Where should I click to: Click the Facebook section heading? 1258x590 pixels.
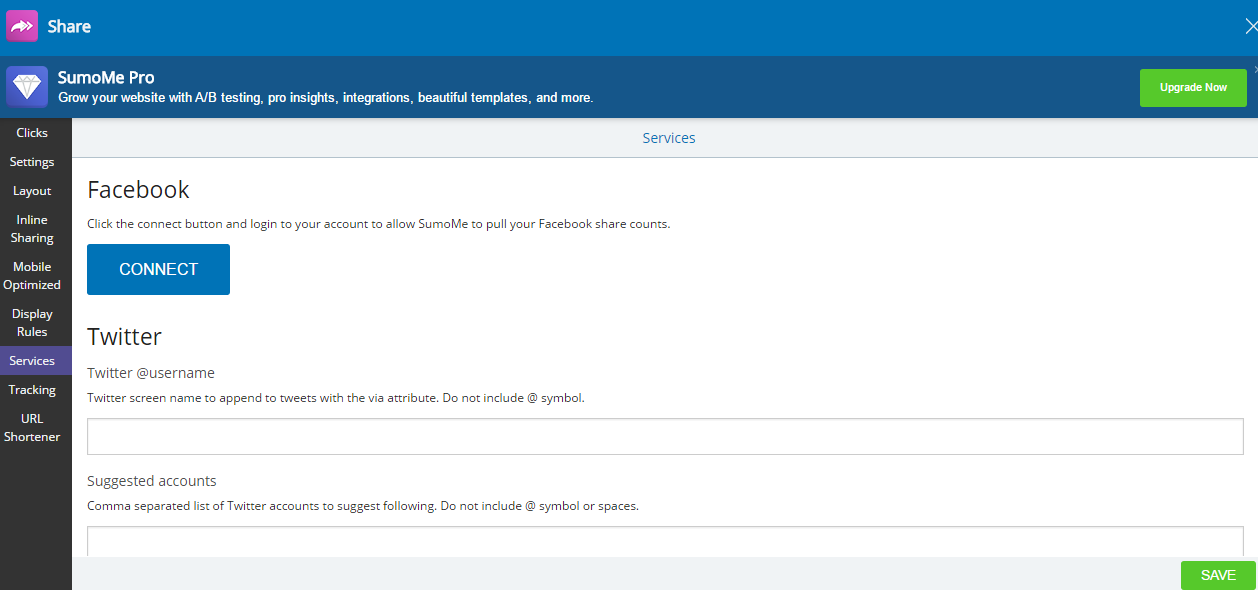[138, 190]
